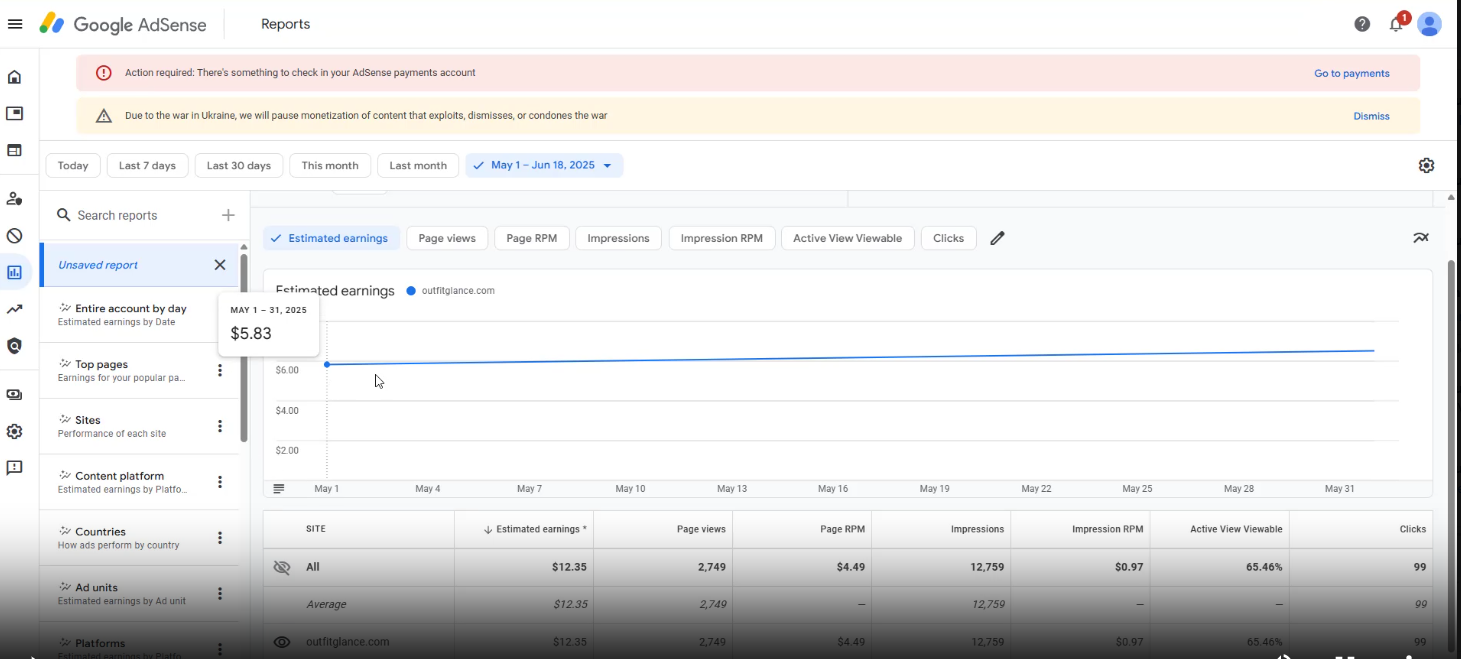
Task: Sort by Estimated earnings column
Action: coord(534,529)
